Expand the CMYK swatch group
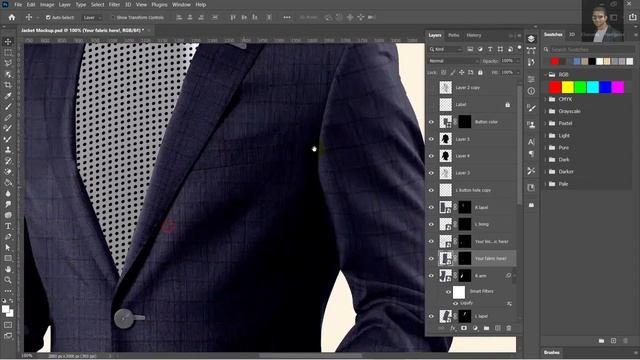 546,99
